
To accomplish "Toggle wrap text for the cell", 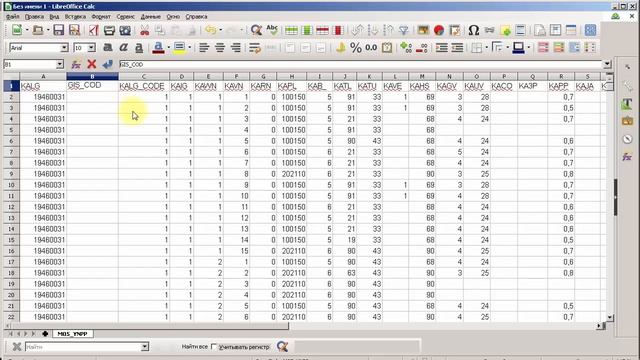I will [x=255, y=48].
